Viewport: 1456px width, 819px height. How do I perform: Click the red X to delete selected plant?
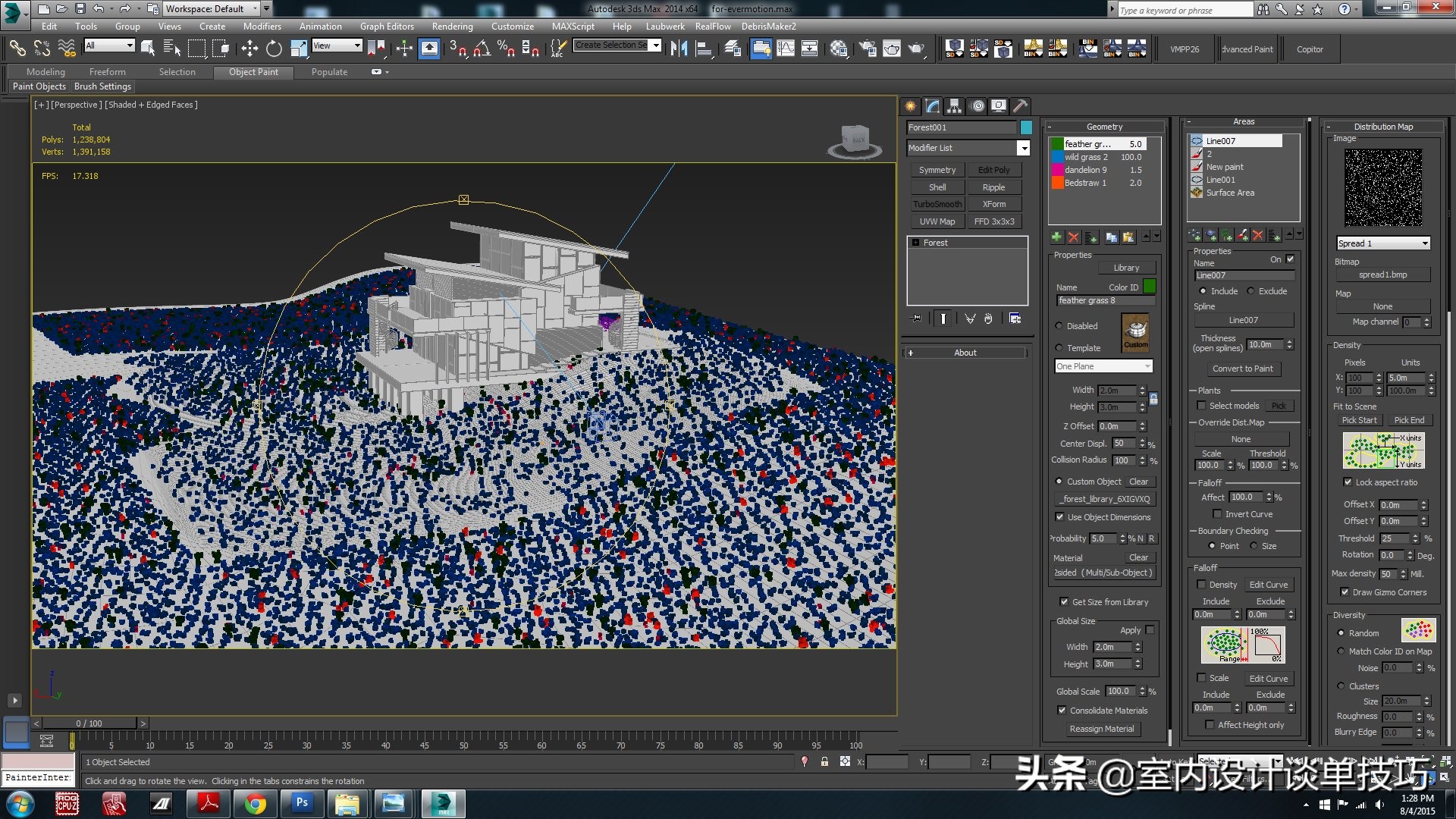click(x=1073, y=237)
